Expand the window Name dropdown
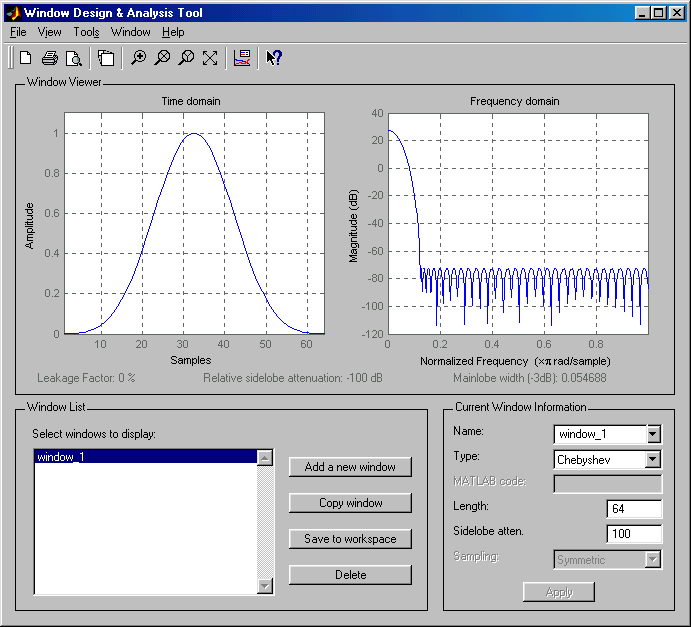This screenshot has width=691, height=627. coord(653,434)
